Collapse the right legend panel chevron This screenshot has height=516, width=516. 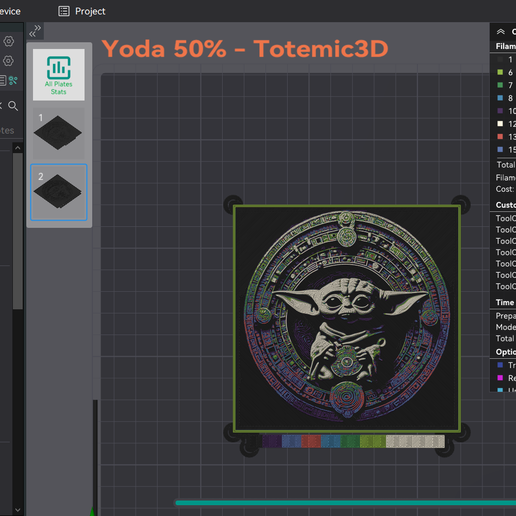[500, 32]
